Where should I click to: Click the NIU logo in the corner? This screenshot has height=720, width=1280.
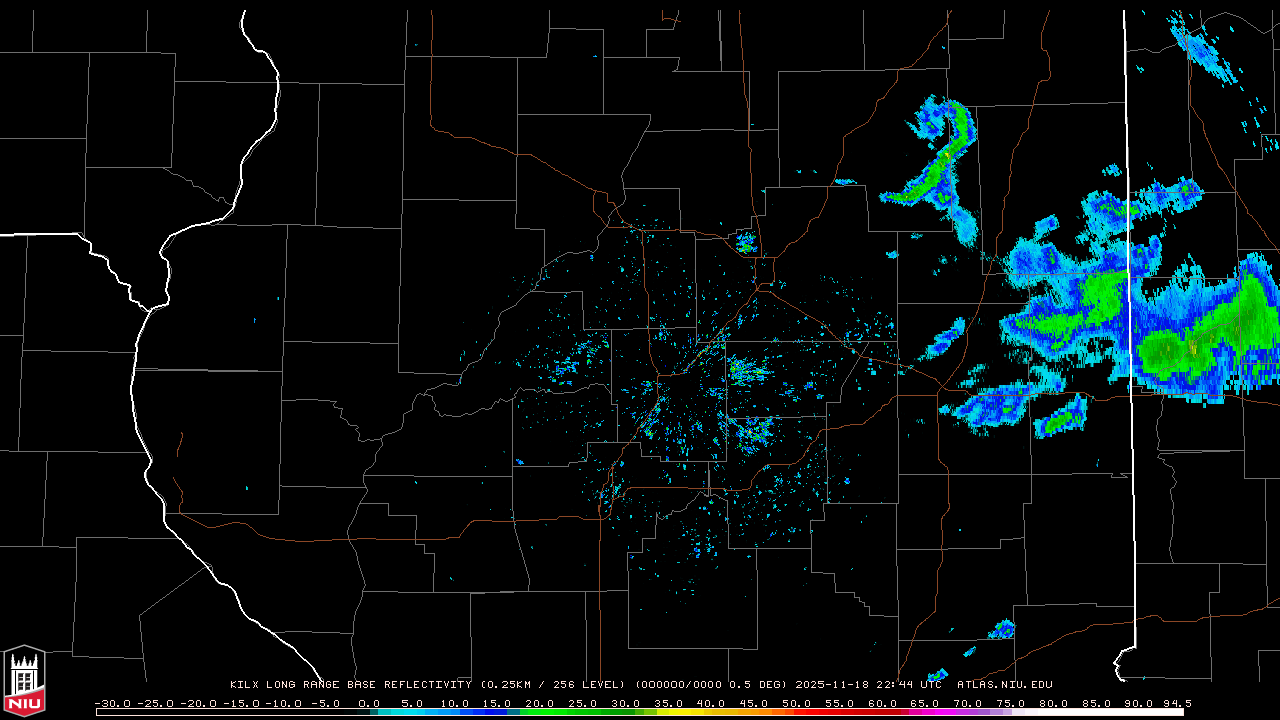coord(24,682)
